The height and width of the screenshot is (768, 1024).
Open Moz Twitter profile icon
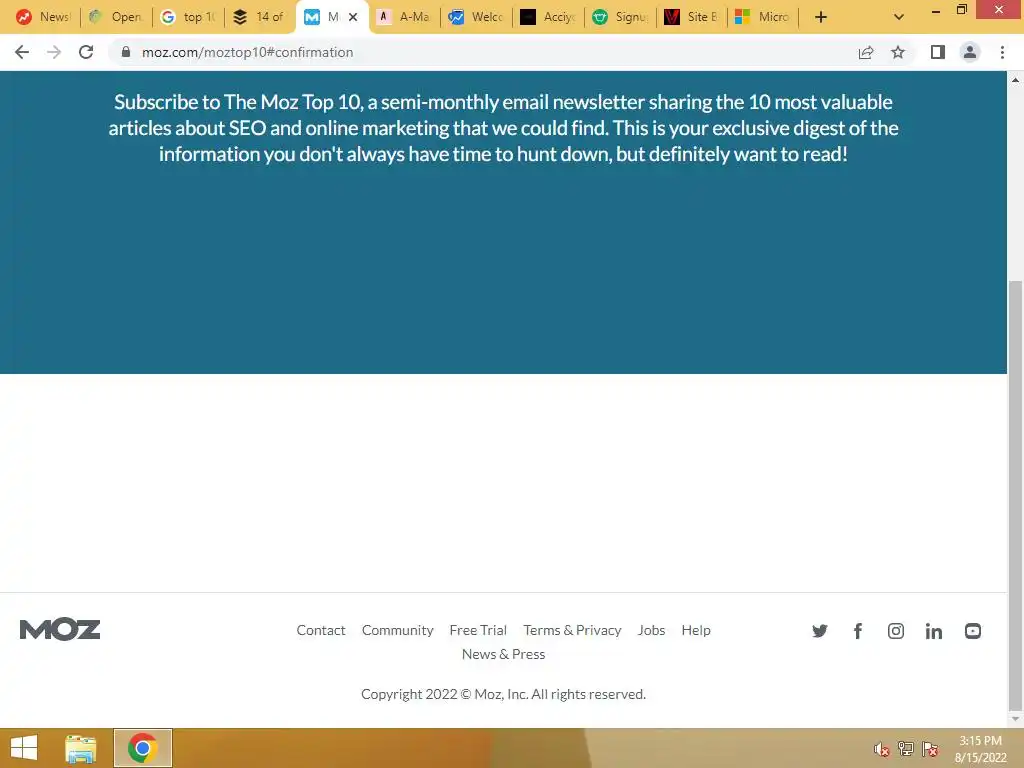(820, 631)
